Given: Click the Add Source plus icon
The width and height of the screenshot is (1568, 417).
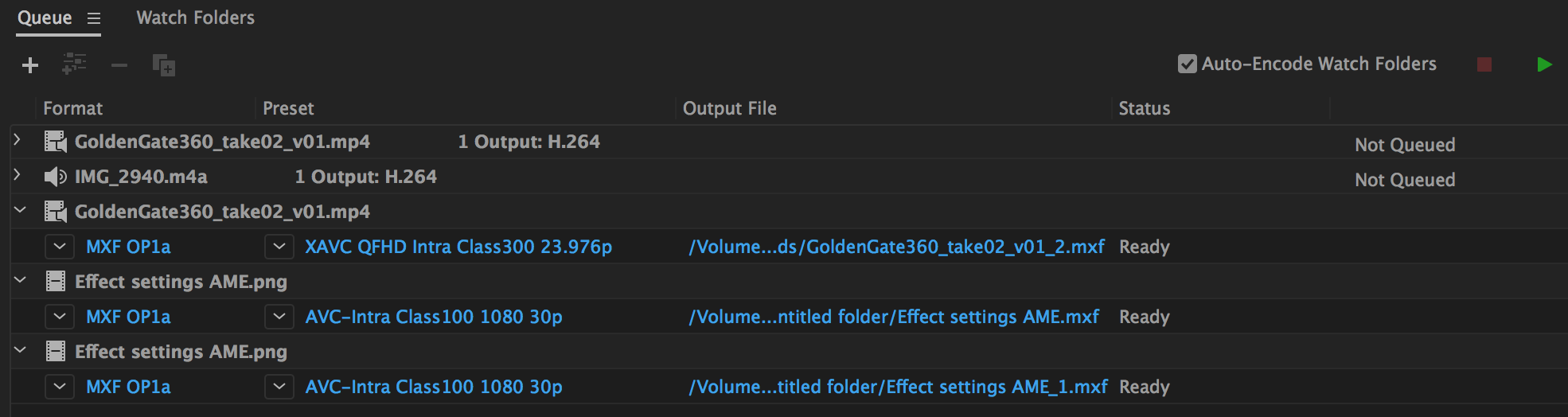Looking at the screenshot, I should click(30, 65).
